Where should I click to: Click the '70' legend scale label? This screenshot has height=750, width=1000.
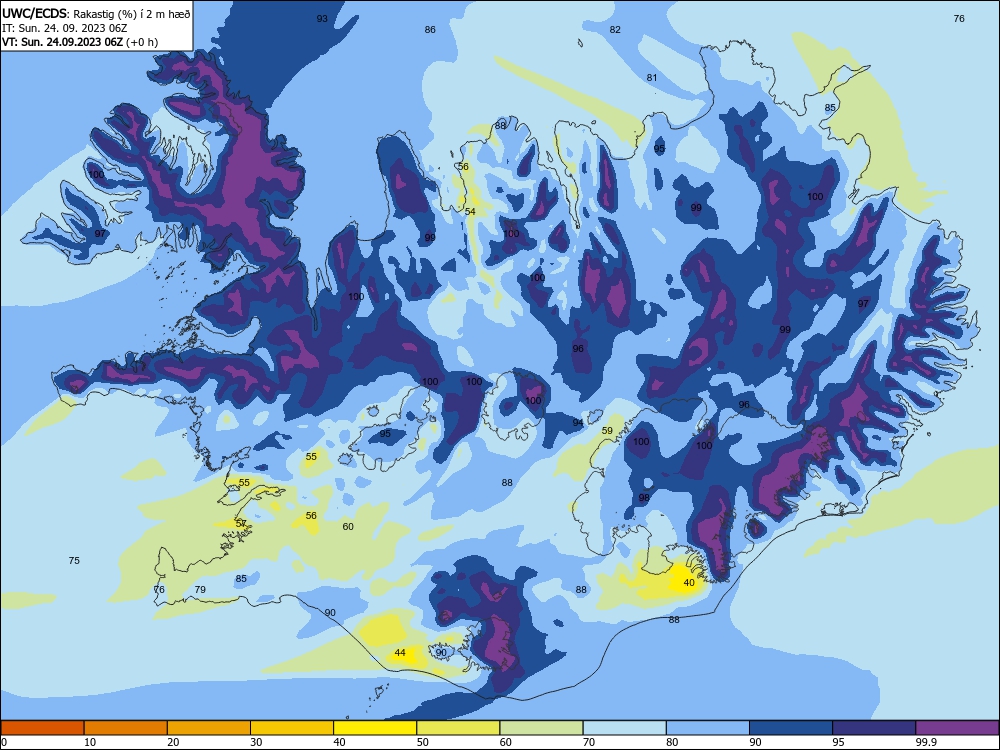tap(589, 742)
